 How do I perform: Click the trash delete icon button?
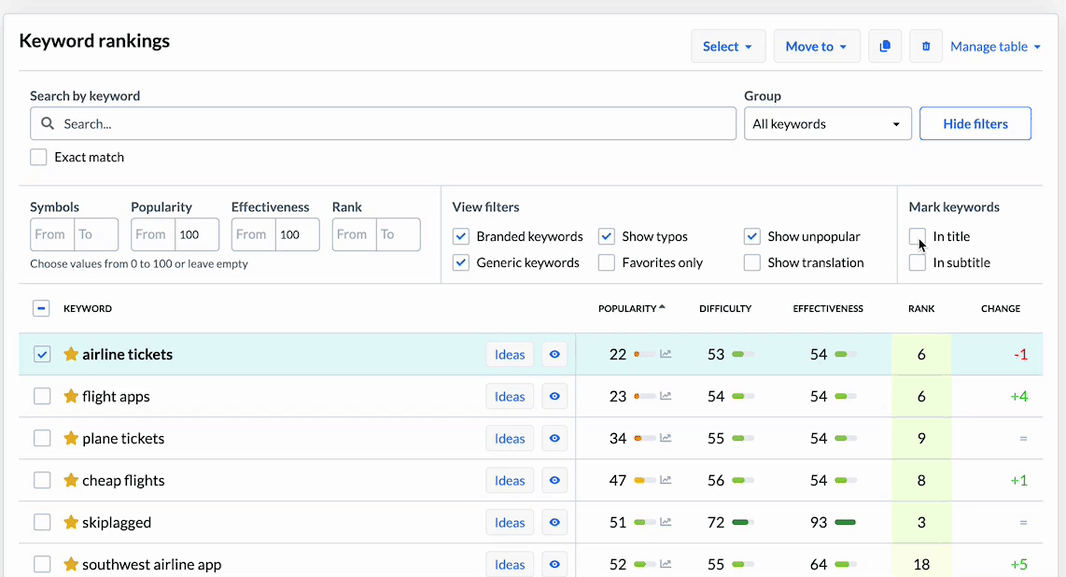tap(925, 46)
